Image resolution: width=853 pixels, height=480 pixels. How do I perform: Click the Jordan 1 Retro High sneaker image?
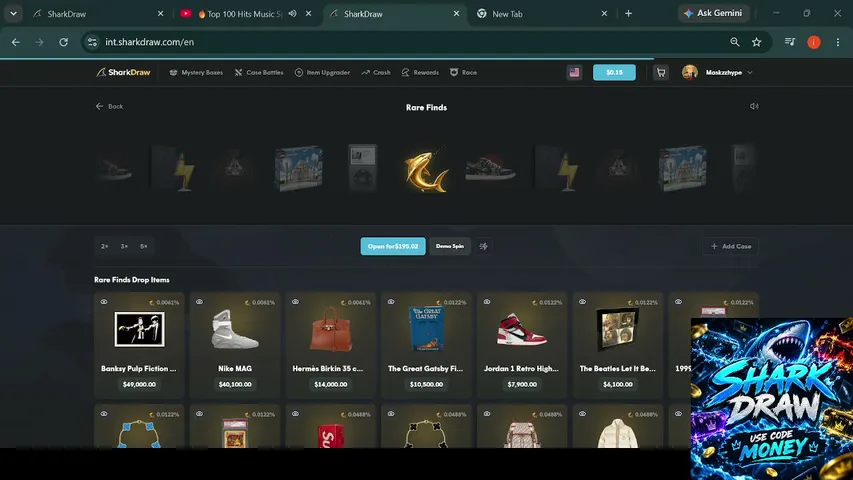pyautogui.click(x=522, y=329)
